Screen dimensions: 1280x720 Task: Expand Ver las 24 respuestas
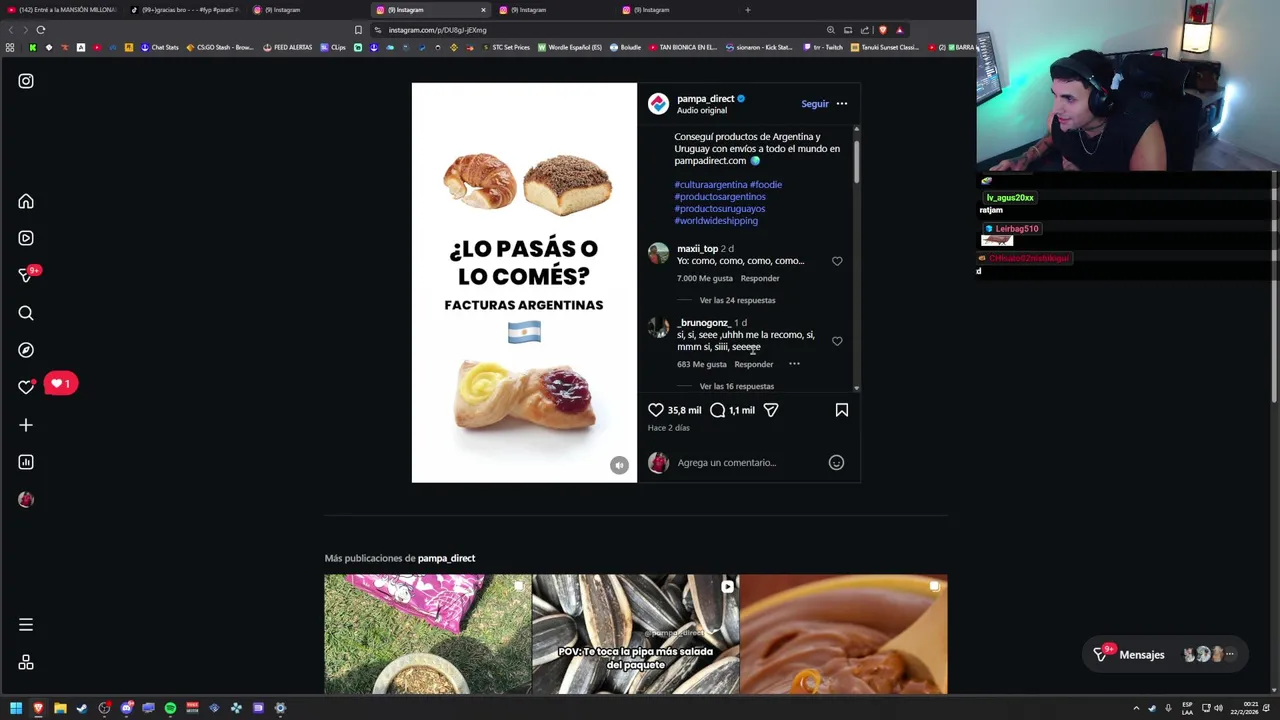pos(737,300)
